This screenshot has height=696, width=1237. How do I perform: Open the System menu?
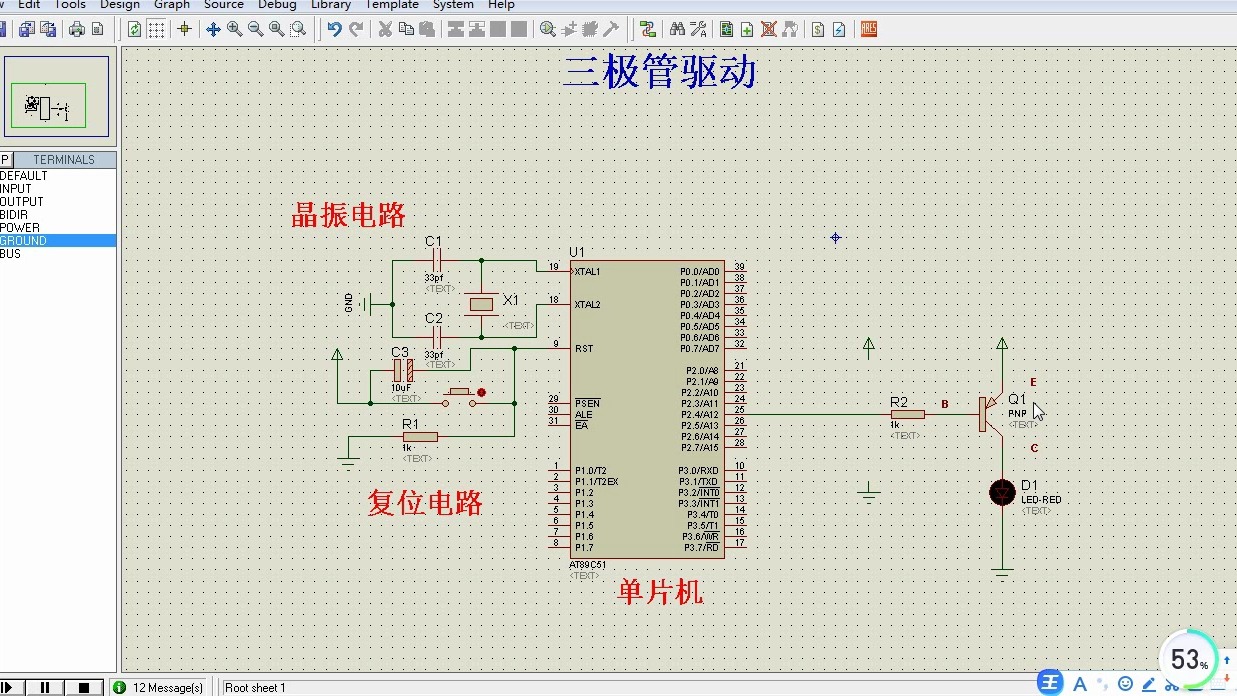pos(453,5)
